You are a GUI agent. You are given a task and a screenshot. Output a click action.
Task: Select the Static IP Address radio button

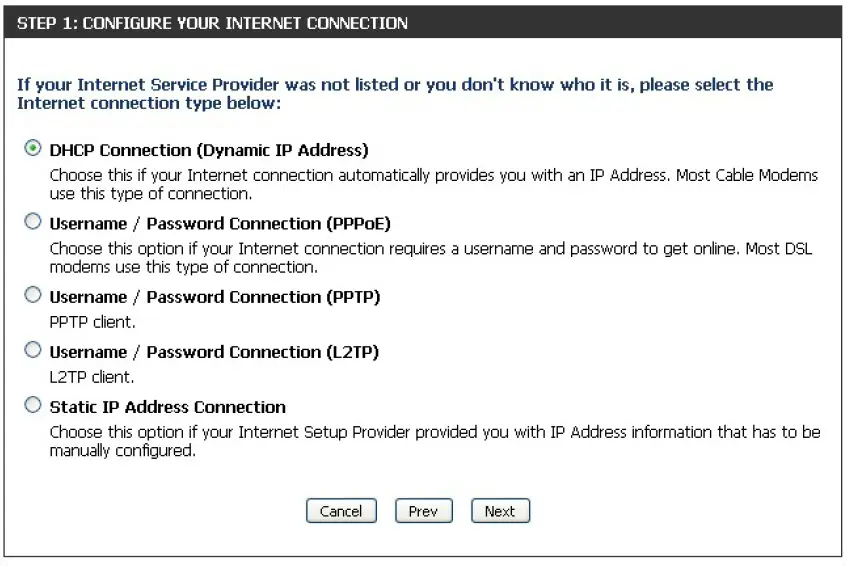pyautogui.click(x=33, y=406)
